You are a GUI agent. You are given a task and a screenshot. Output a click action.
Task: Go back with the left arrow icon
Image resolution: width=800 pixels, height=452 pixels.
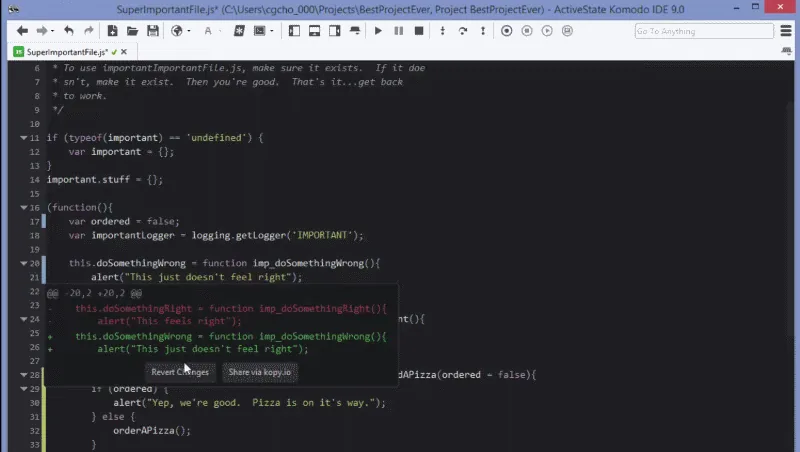pos(22,31)
